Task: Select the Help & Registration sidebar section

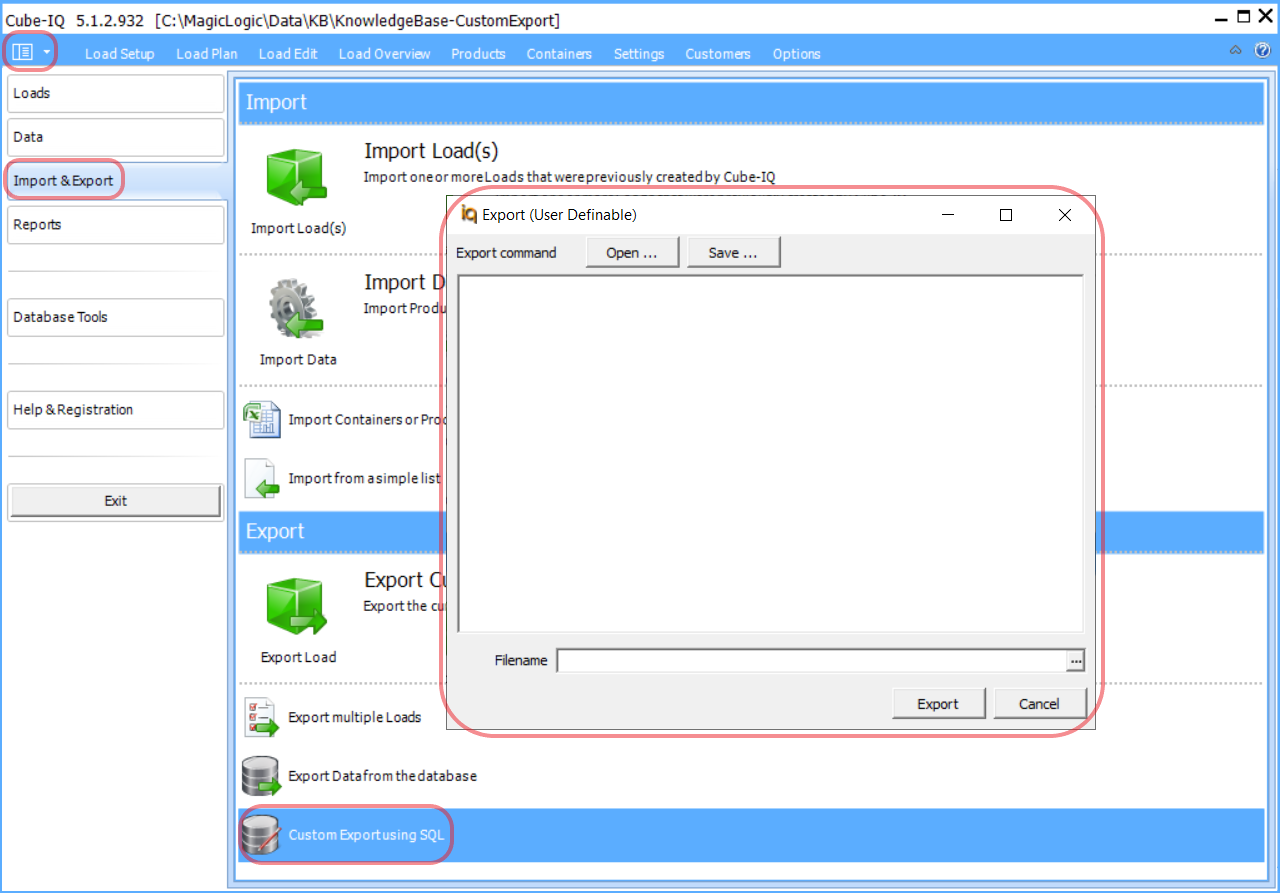Action: pyautogui.click(x=116, y=410)
